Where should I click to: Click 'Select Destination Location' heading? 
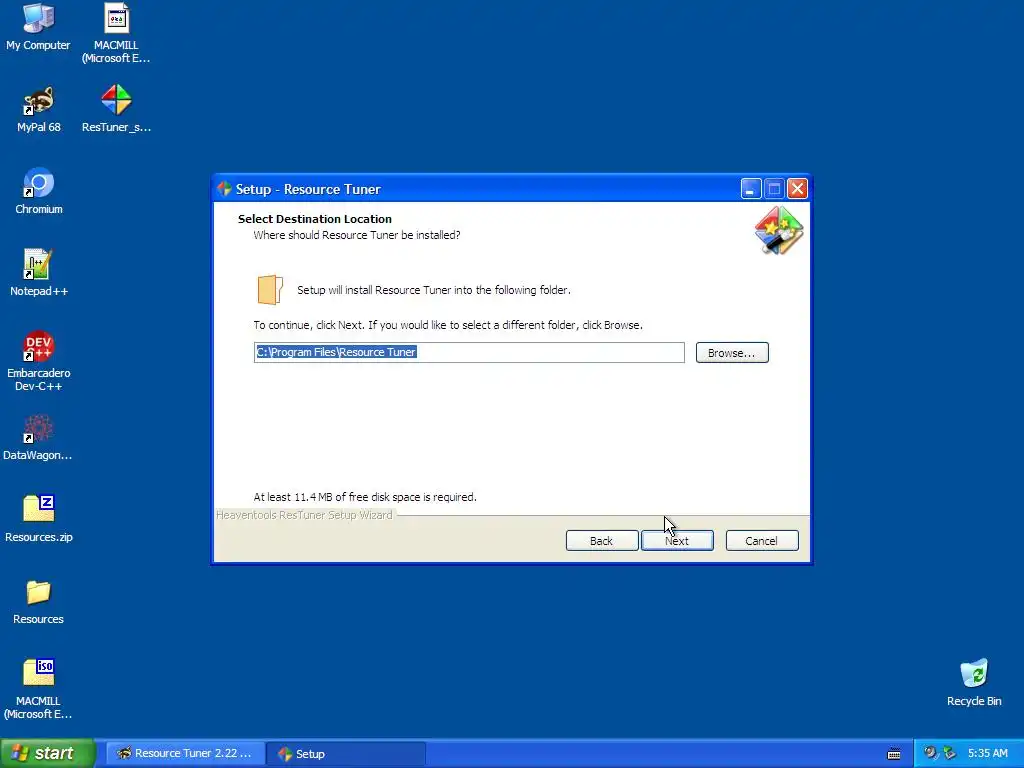pyautogui.click(x=315, y=219)
